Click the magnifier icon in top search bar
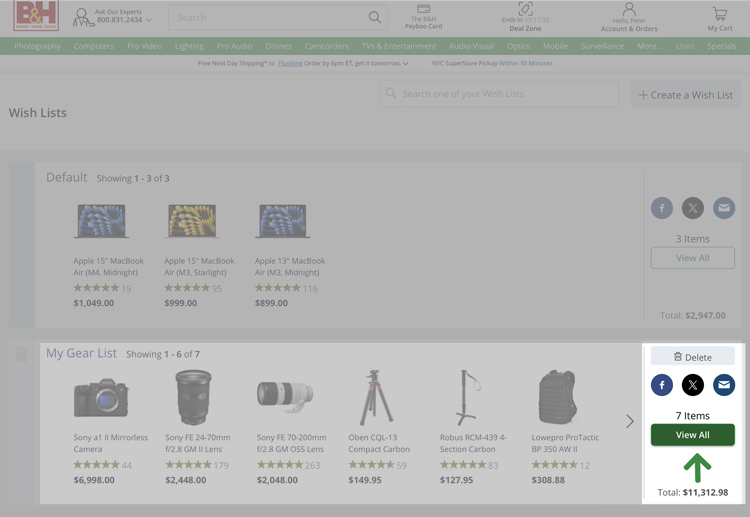 coord(375,18)
